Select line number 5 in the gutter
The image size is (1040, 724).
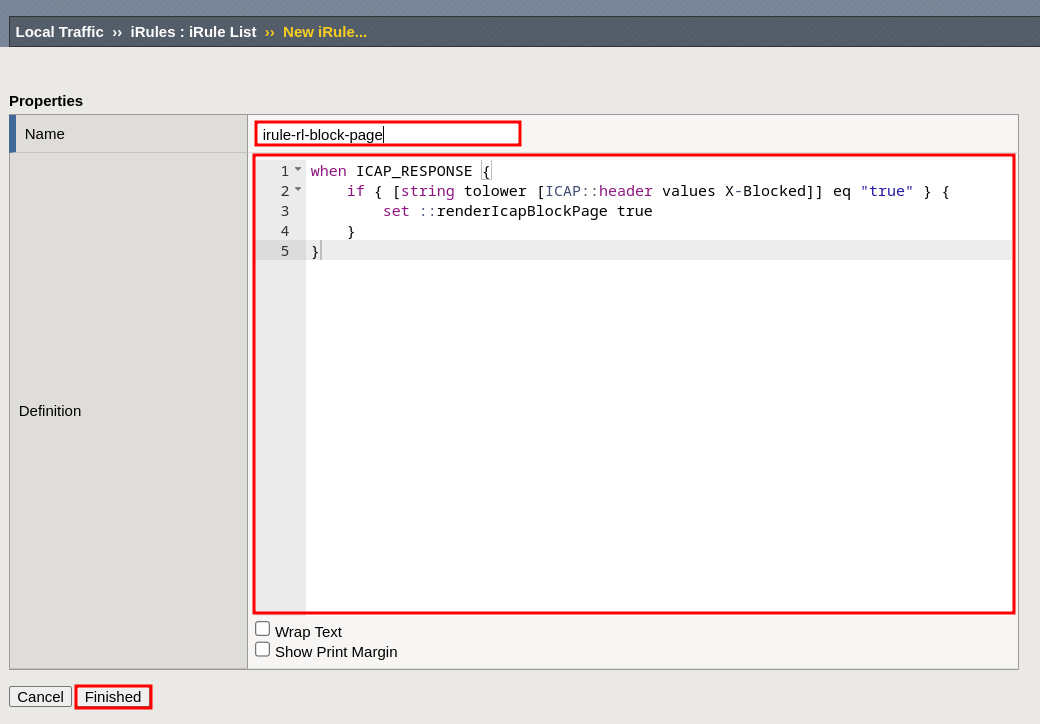coord(284,251)
